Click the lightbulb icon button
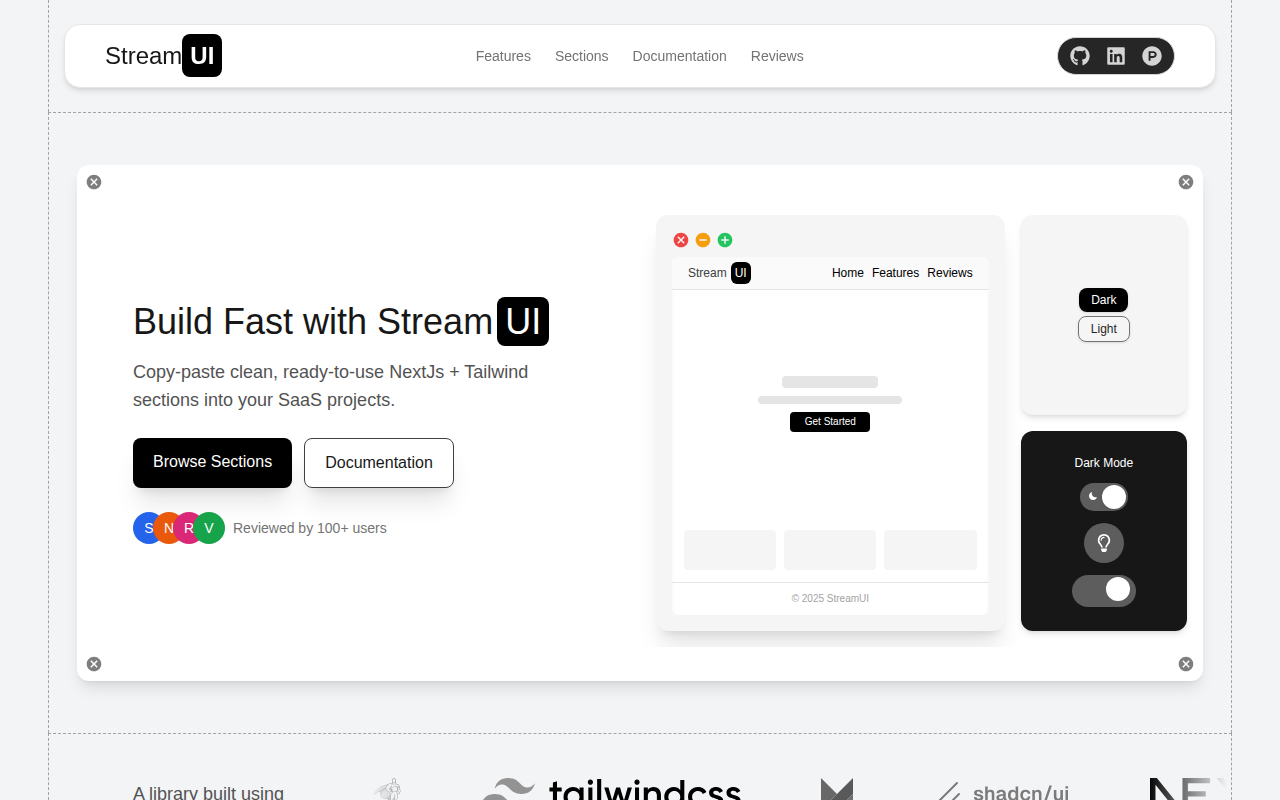Image resolution: width=1280 pixels, height=800 pixels. [x=1104, y=543]
